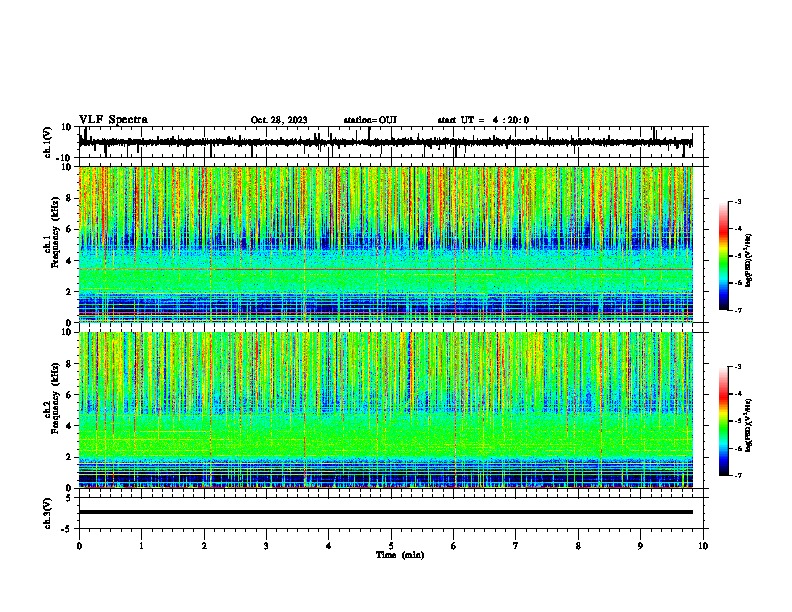Viewport: 792px width, 612px height.
Task: Click the "start UT = 4 : 20: 0" text
Action: (483, 120)
